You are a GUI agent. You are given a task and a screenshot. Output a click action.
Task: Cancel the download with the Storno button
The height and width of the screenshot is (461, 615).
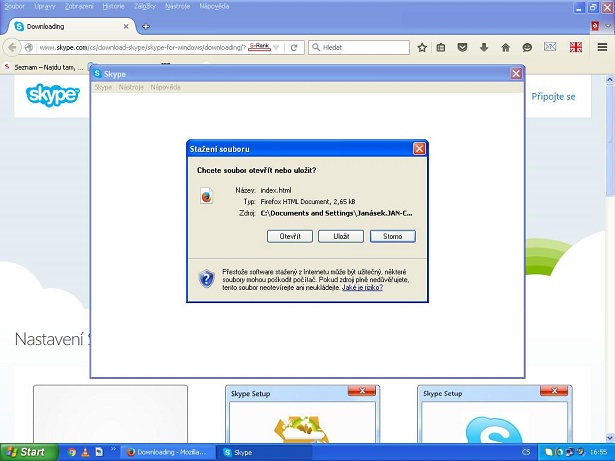point(393,236)
